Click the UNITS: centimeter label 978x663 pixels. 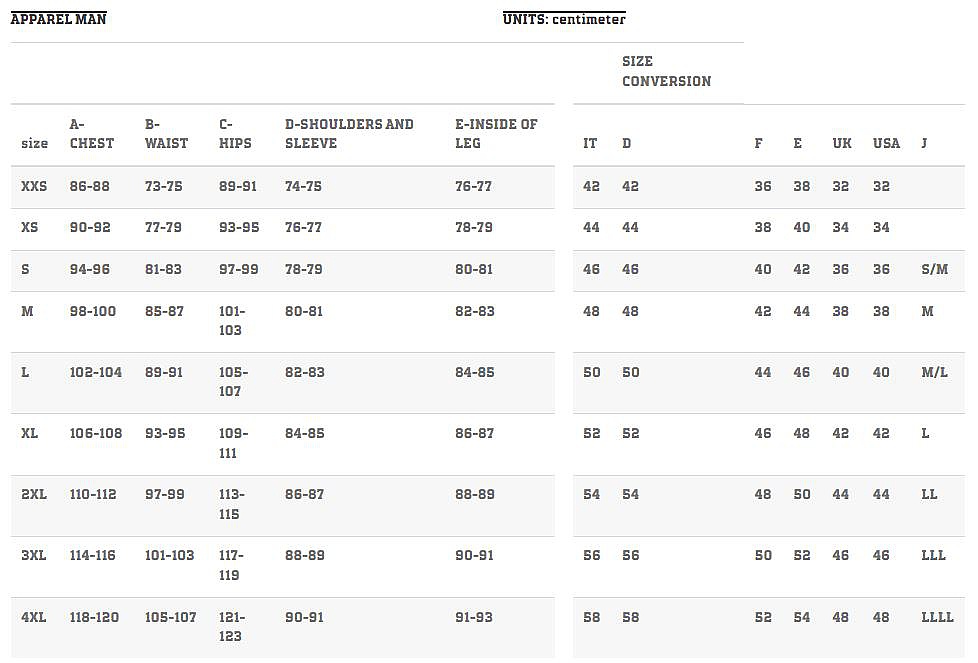pos(564,19)
